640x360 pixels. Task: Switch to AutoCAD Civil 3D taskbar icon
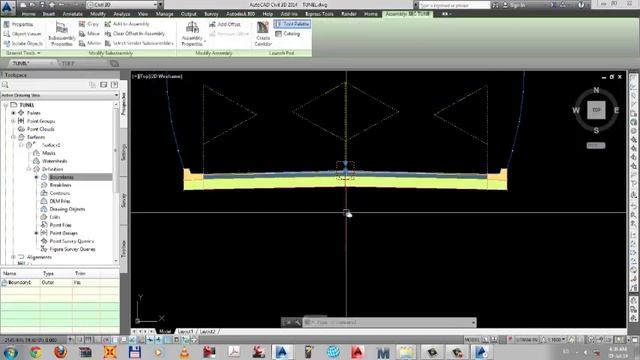(x=282, y=352)
